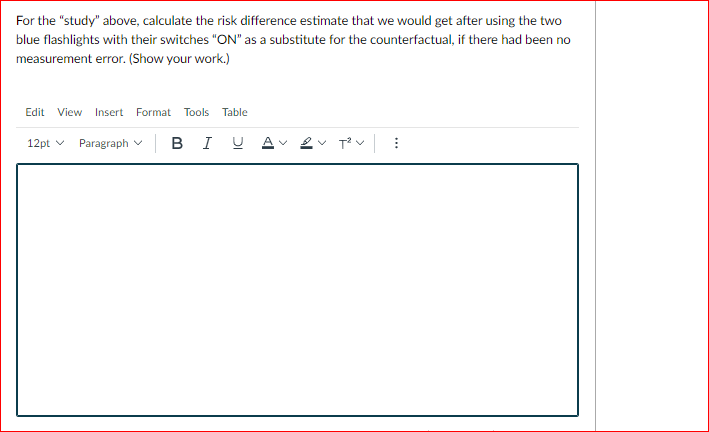This screenshot has width=709, height=432.
Task: Apply background highlight color icon
Action: coord(307,143)
